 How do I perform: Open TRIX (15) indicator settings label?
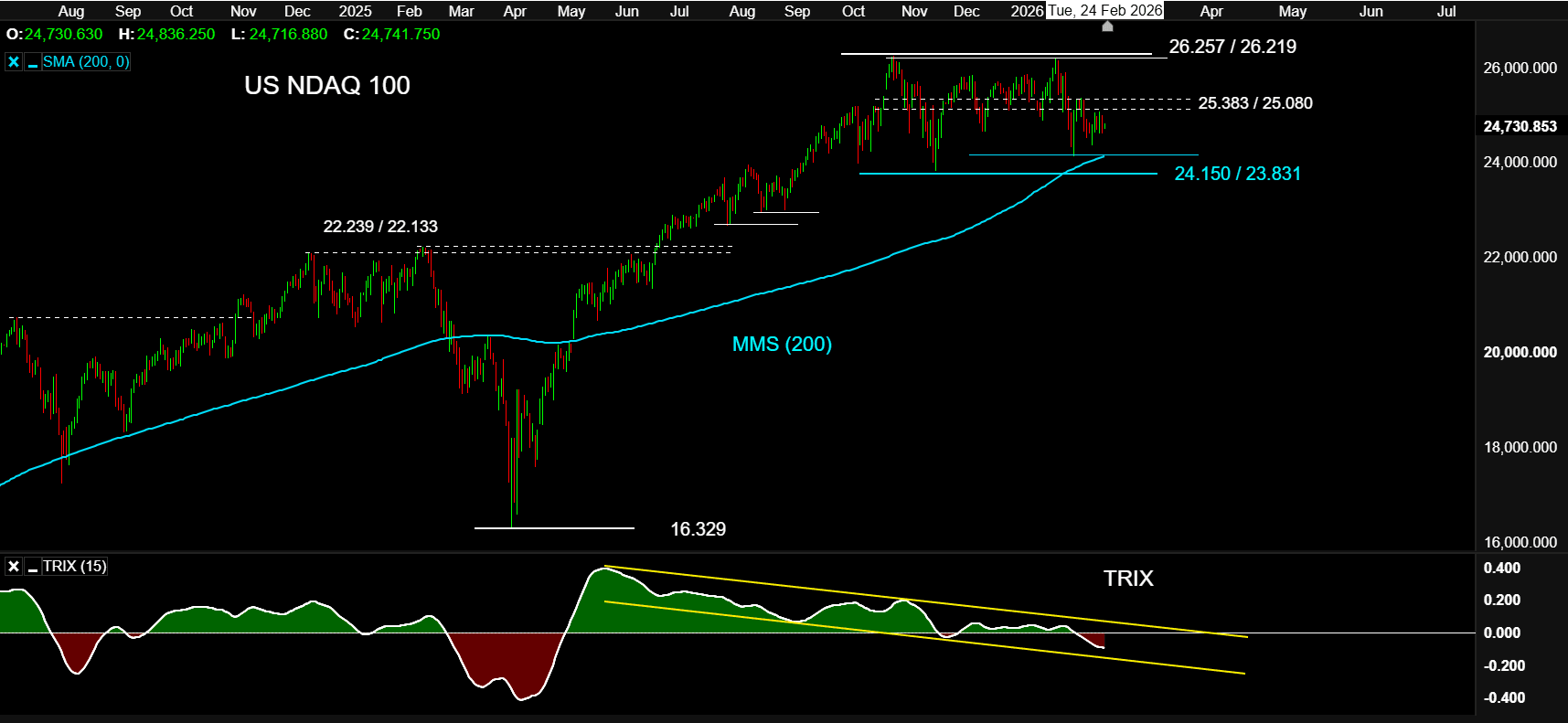(74, 567)
